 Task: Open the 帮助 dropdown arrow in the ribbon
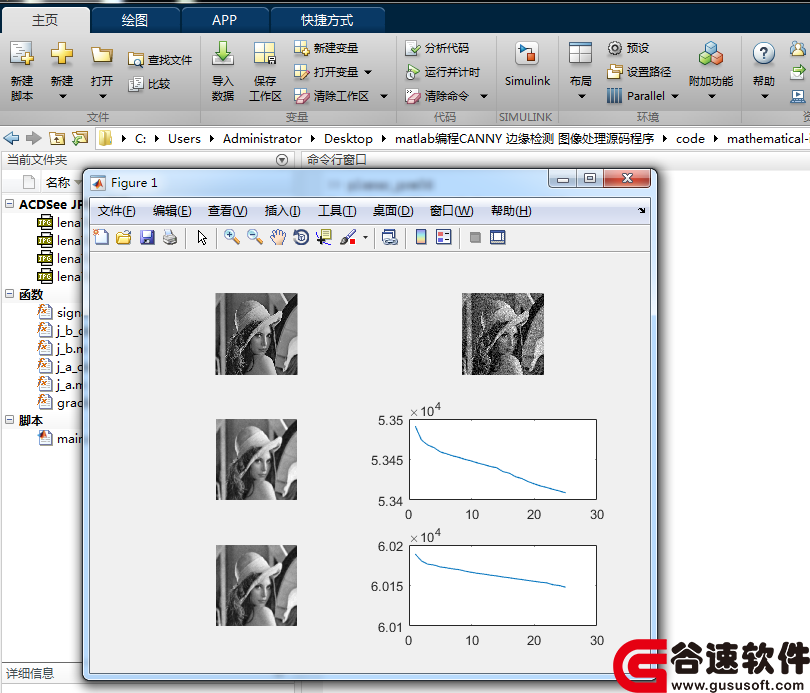[765, 96]
